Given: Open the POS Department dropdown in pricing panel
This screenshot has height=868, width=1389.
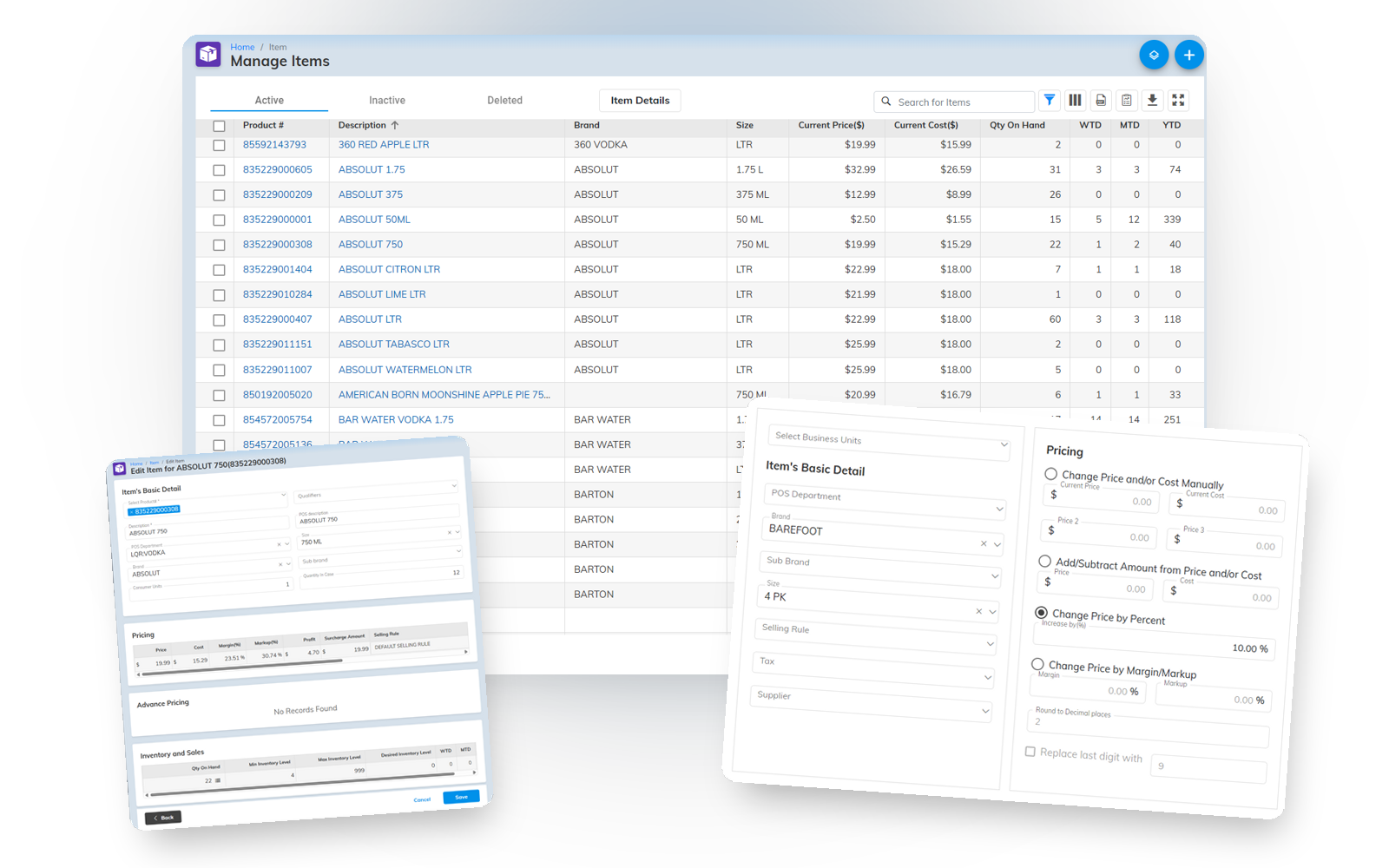Looking at the screenshot, I should 999,510.
